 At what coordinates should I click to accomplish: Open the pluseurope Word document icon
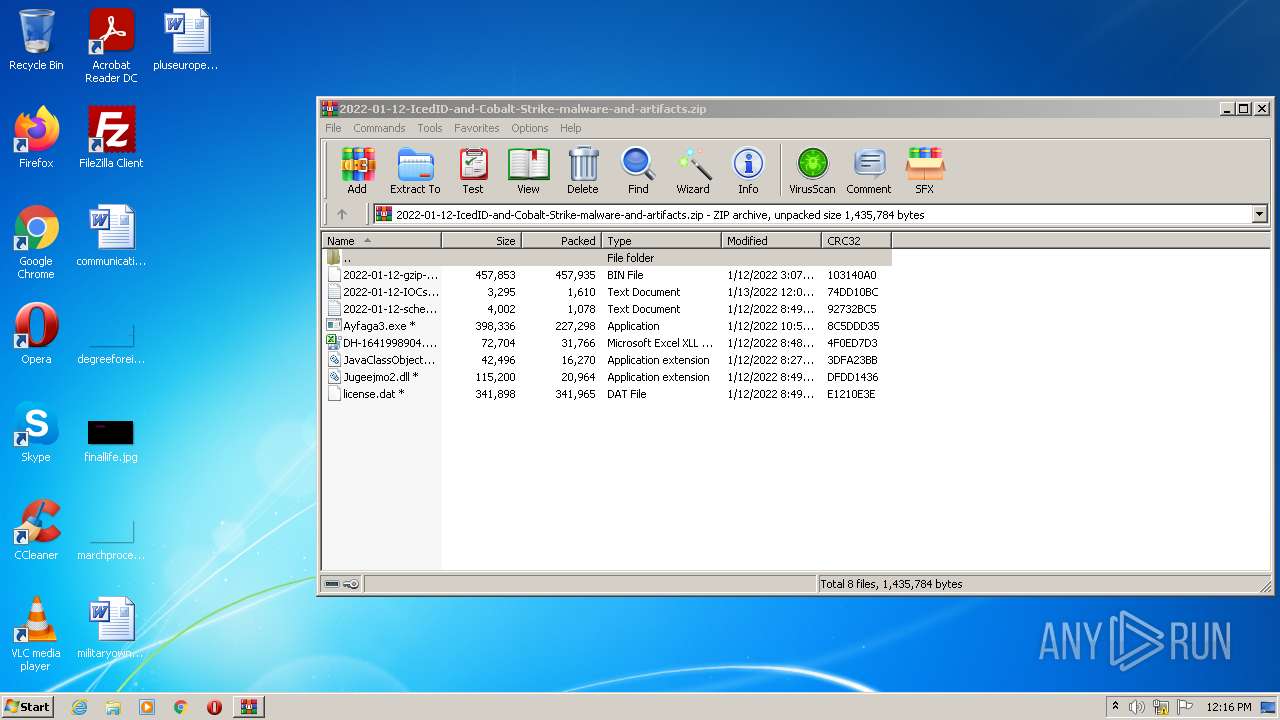186,40
